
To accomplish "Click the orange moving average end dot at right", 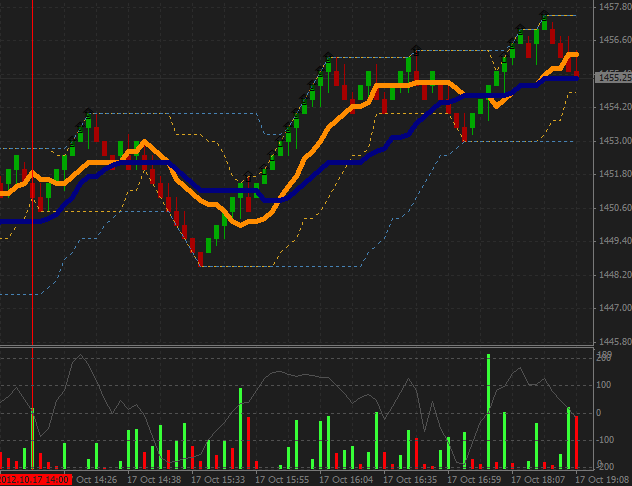I will coord(577,54).
